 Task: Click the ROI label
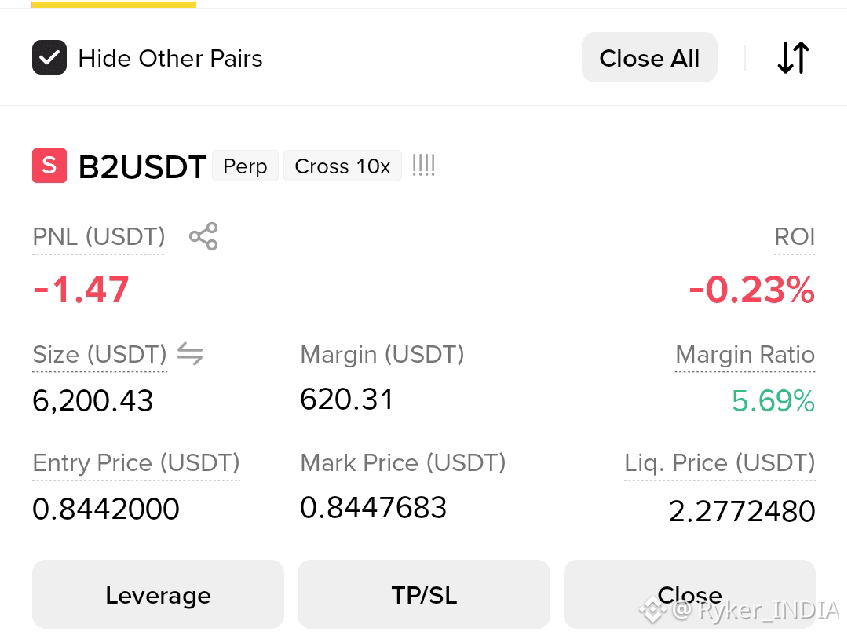click(794, 237)
